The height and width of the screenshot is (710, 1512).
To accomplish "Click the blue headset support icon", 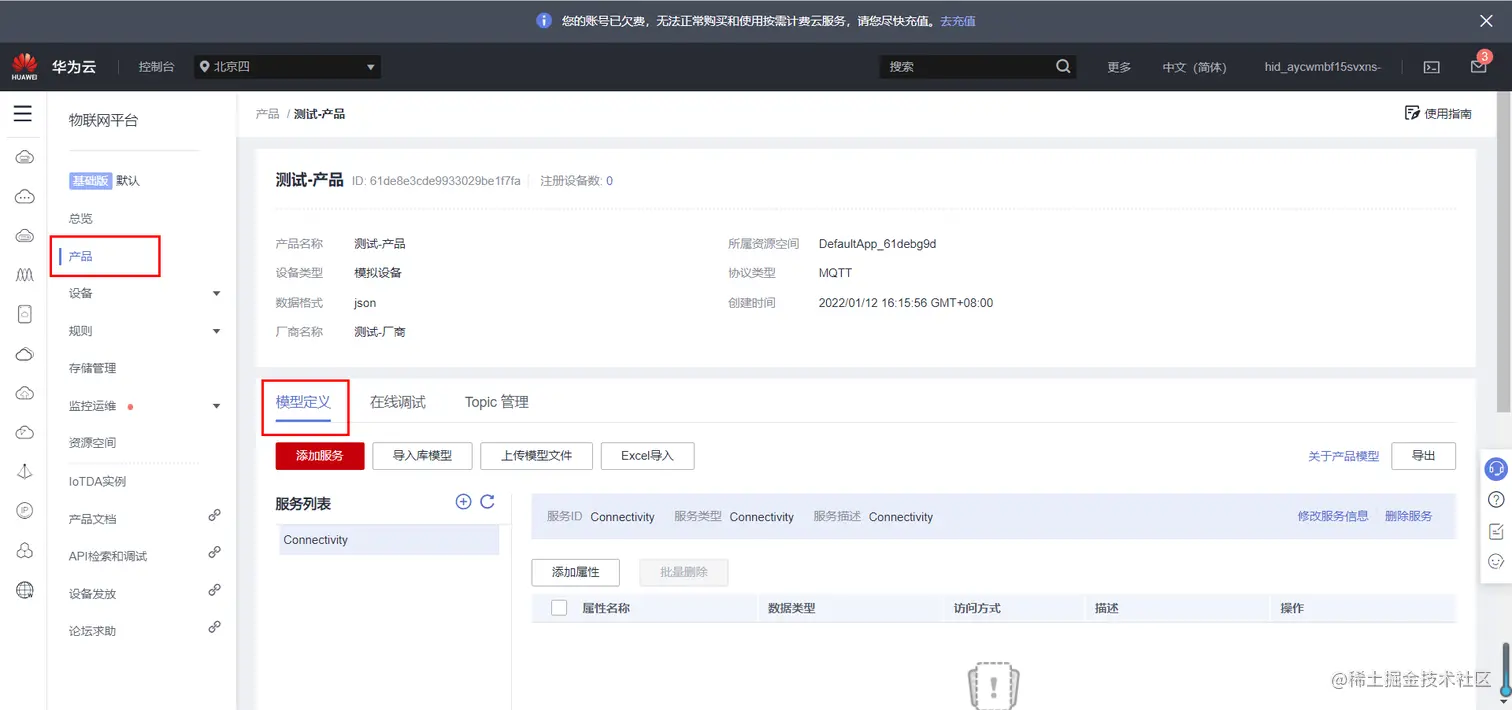I will (1496, 467).
